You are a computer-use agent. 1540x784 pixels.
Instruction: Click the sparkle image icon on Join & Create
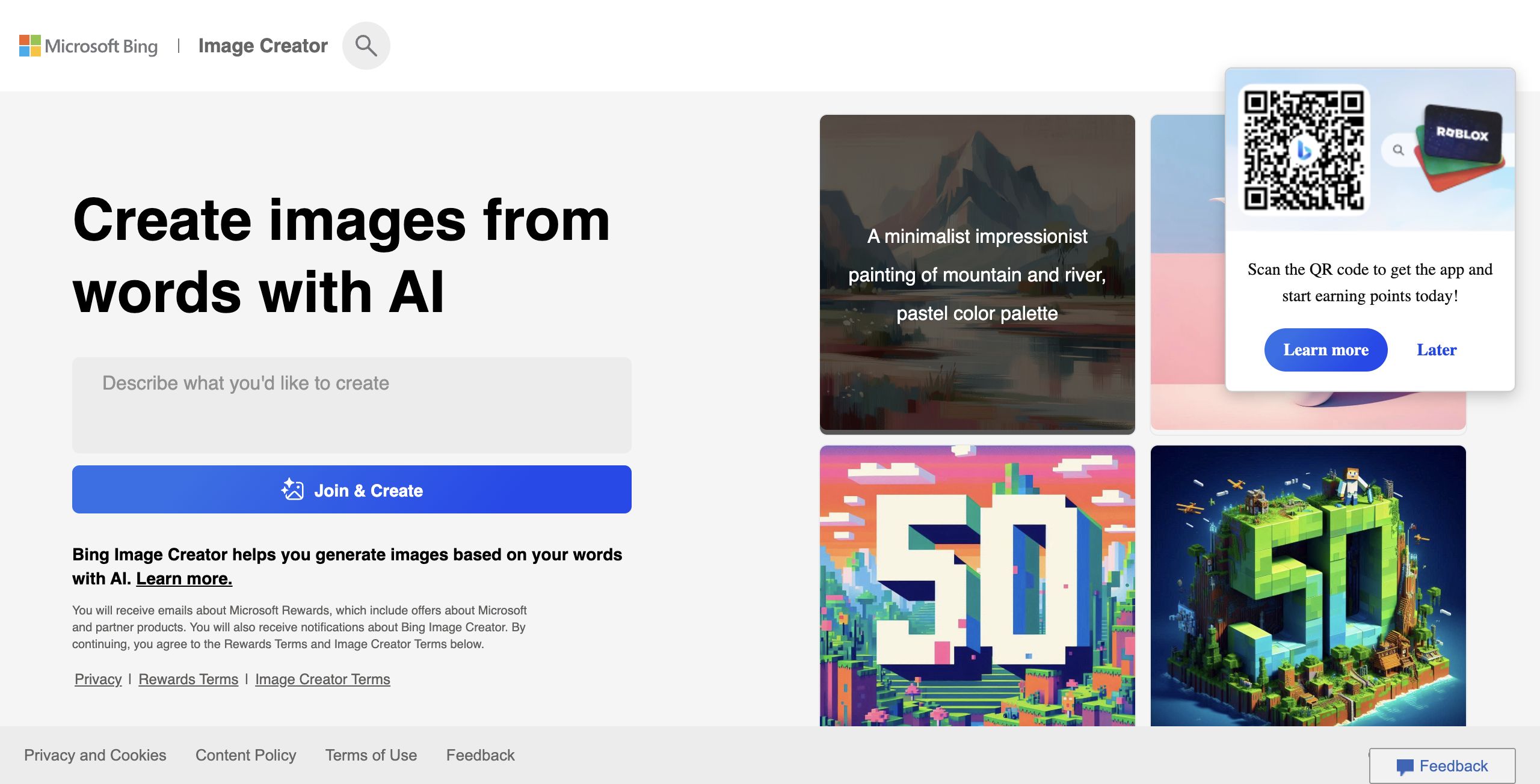pyautogui.click(x=292, y=490)
